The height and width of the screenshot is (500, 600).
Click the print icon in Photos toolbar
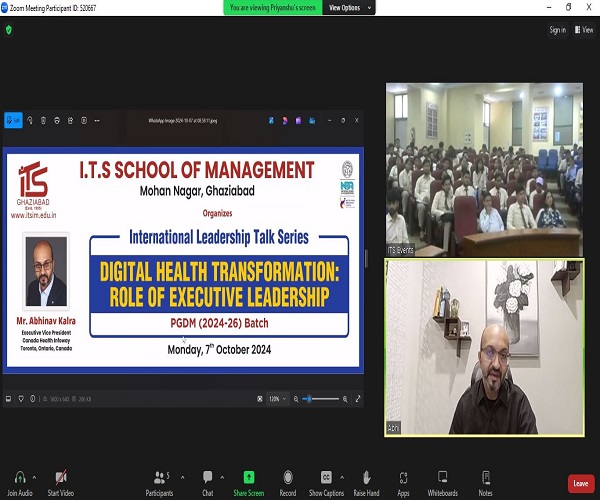(57, 121)
